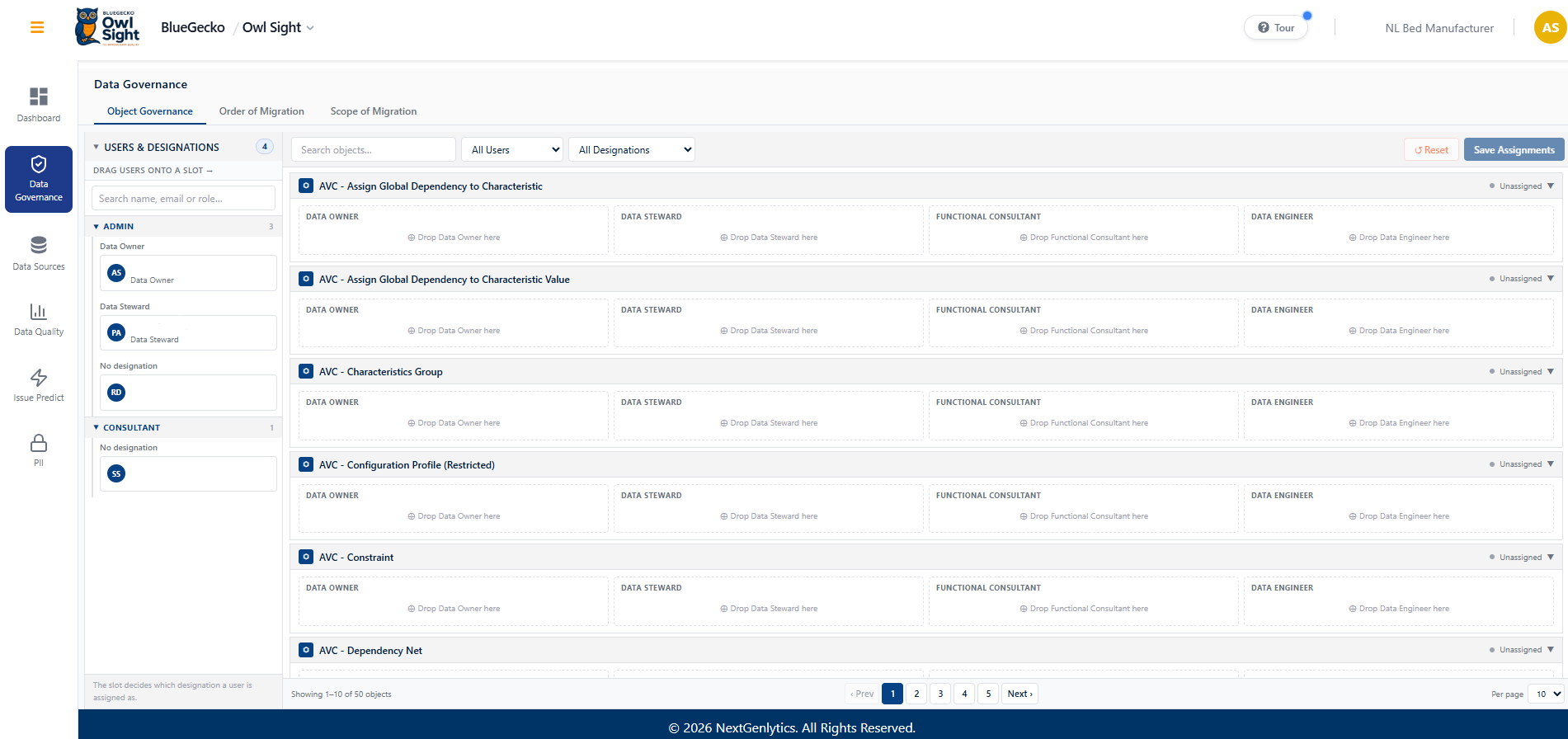Screen dimensions: 1568x739
Task: Click Save Assignments
Action: point(1514,149)
